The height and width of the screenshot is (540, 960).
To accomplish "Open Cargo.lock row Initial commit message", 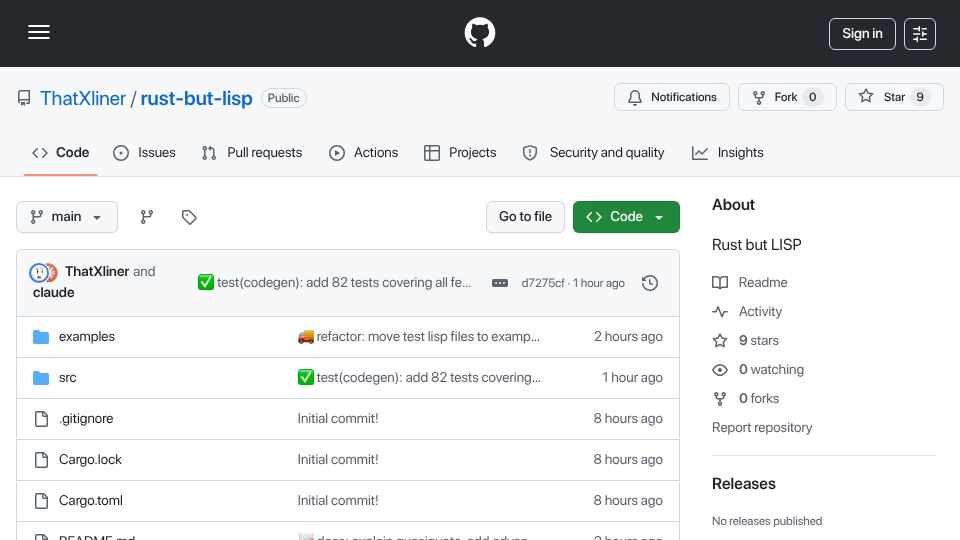I will [x=338, y=460].
